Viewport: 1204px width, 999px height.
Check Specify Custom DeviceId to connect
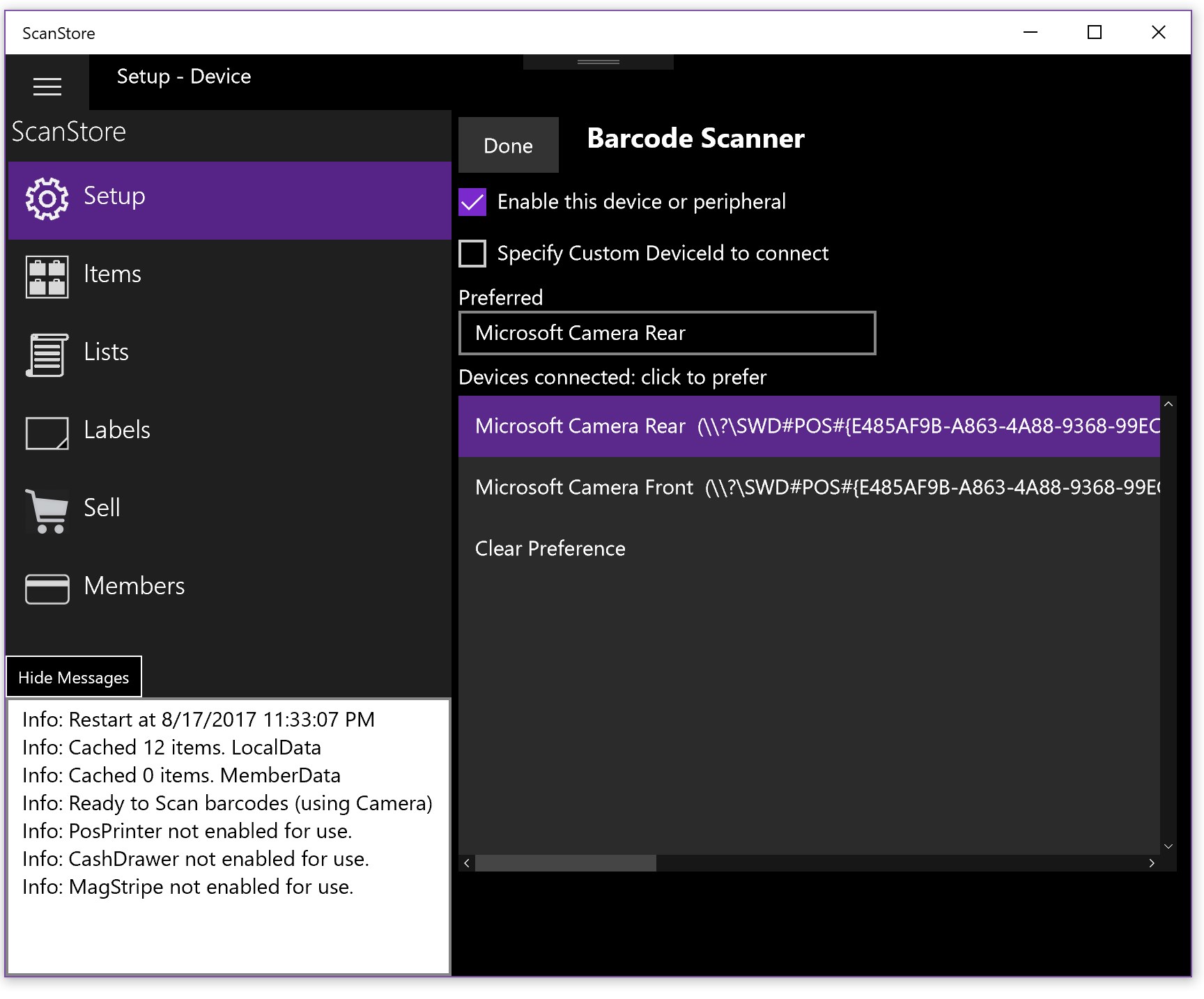pyautogui.click(x=472, y=254)
